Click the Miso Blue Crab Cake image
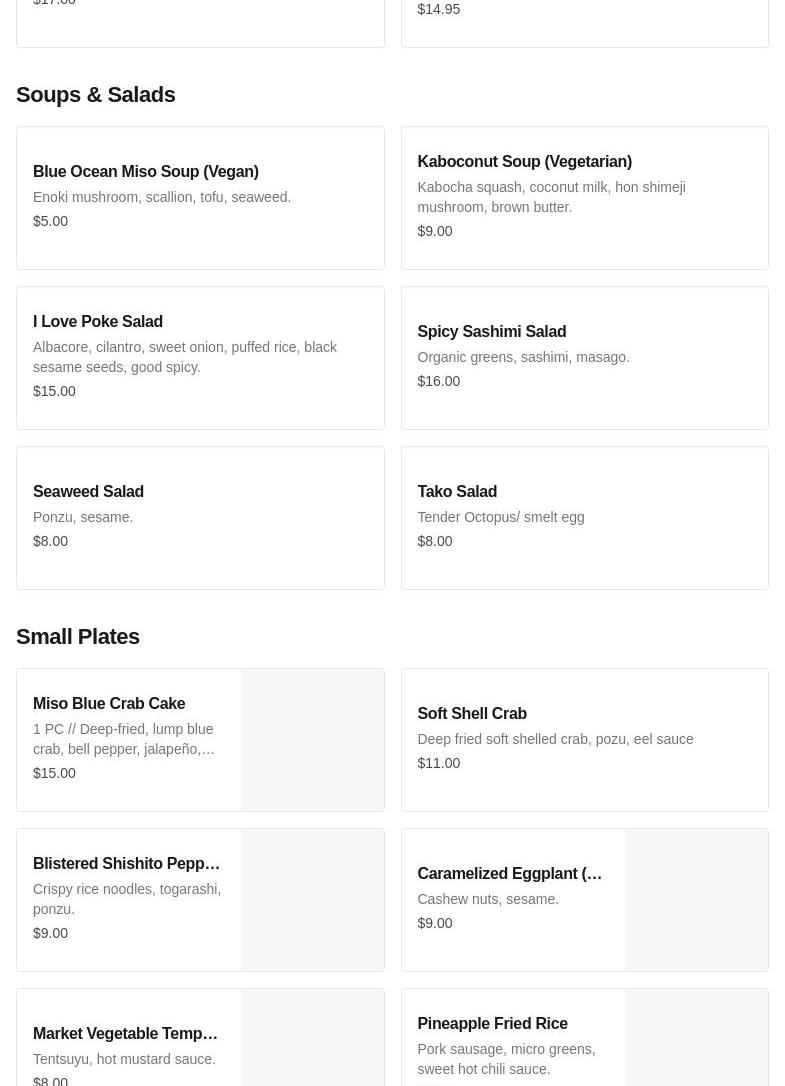This screenshot has height=1086, width=785. [313, 740]
